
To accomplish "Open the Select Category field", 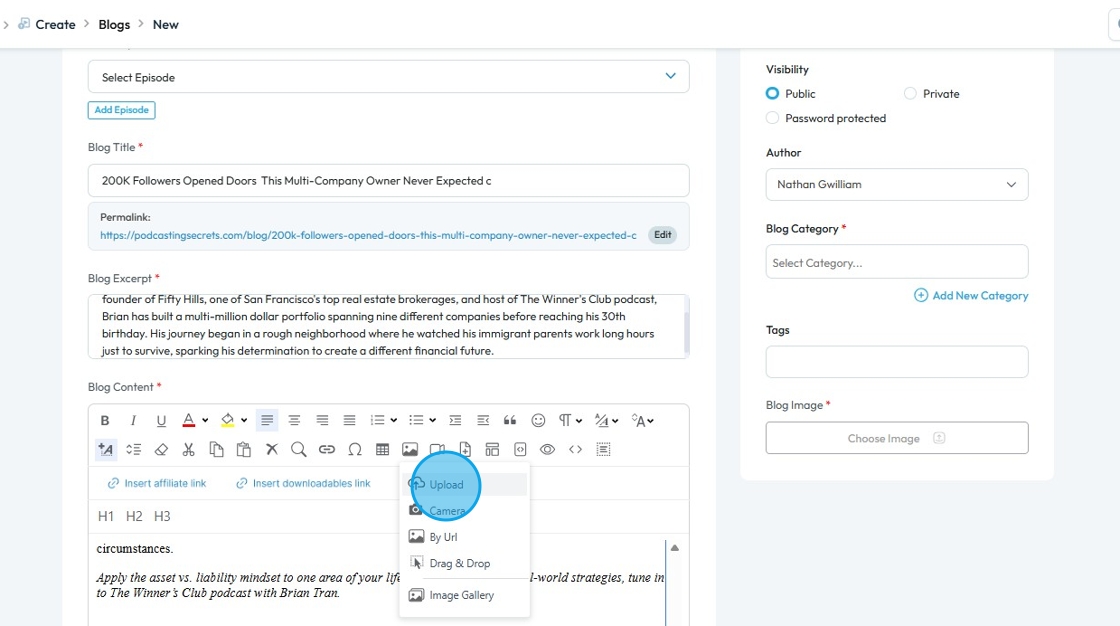I will pyautogui.click(x=897, y=262).
